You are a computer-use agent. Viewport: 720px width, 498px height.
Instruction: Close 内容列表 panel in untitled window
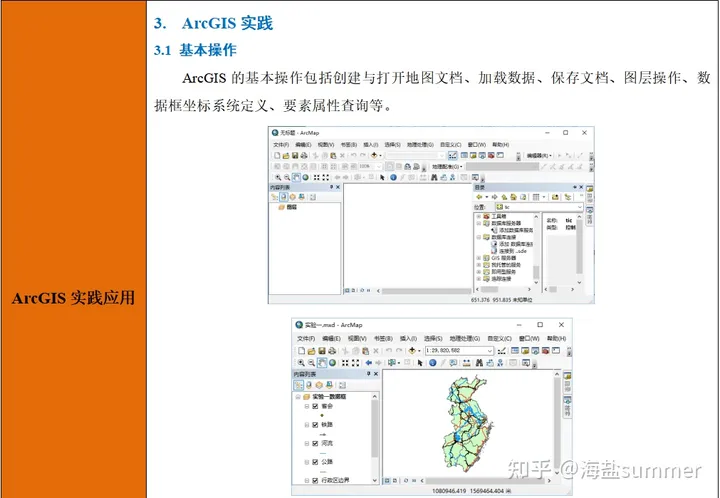tap(338, 187)
